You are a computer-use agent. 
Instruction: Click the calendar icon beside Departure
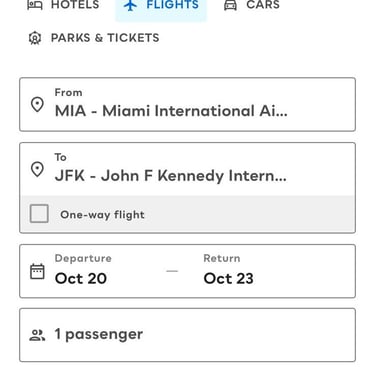tap(37, 271)
